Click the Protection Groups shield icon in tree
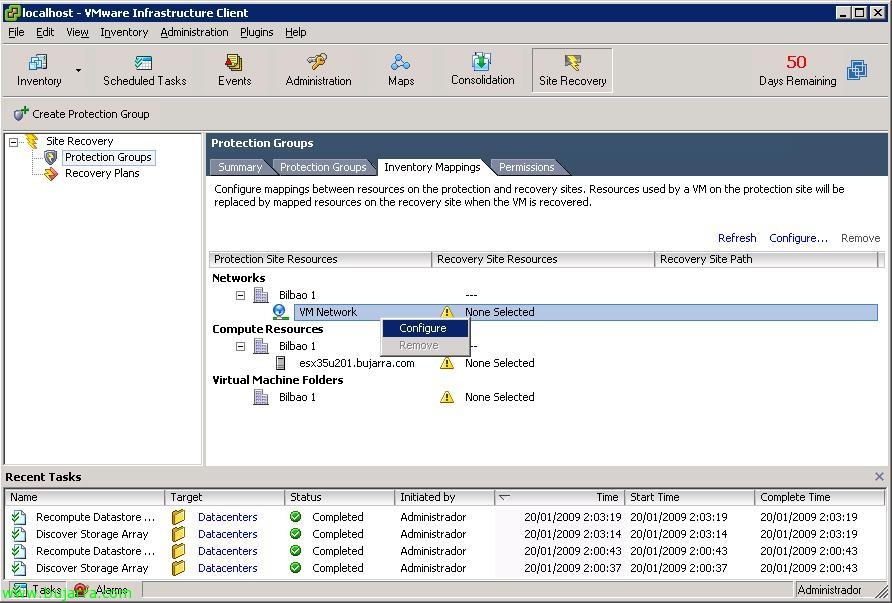892x603 pixels. point(51,157)
